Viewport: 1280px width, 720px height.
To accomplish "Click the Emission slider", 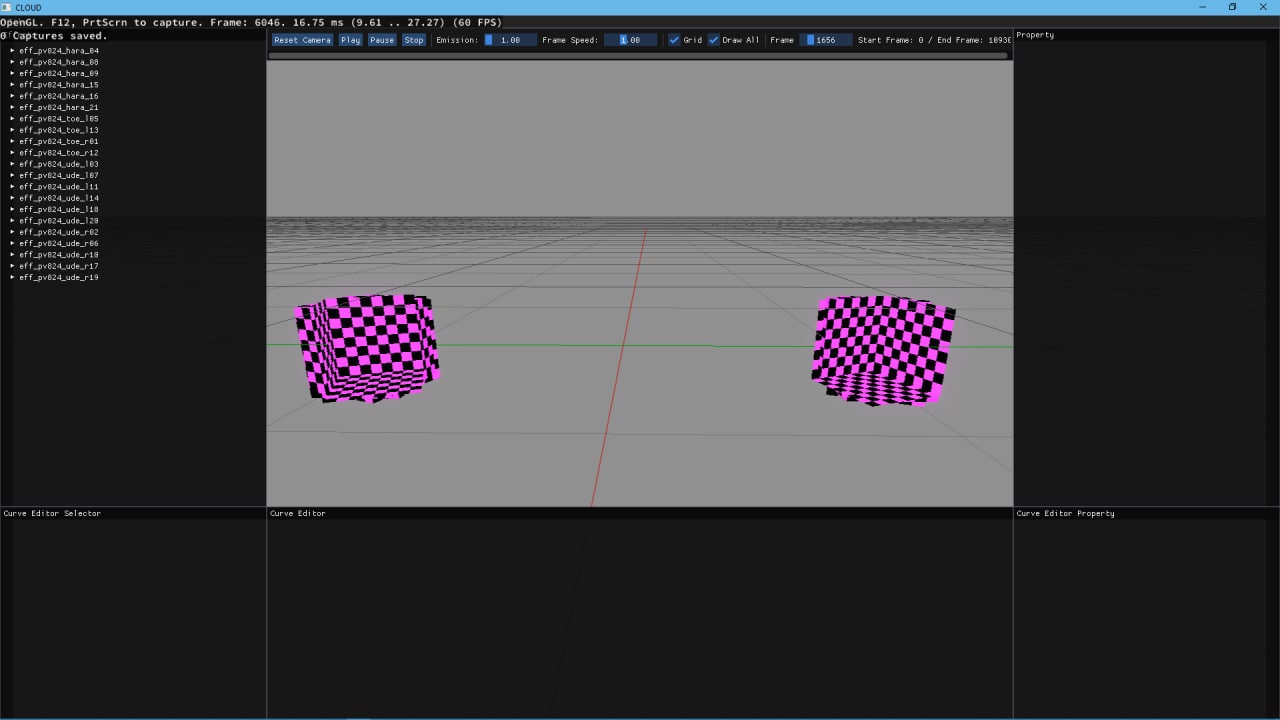I will pyautogui.click(x=510, y=40).
